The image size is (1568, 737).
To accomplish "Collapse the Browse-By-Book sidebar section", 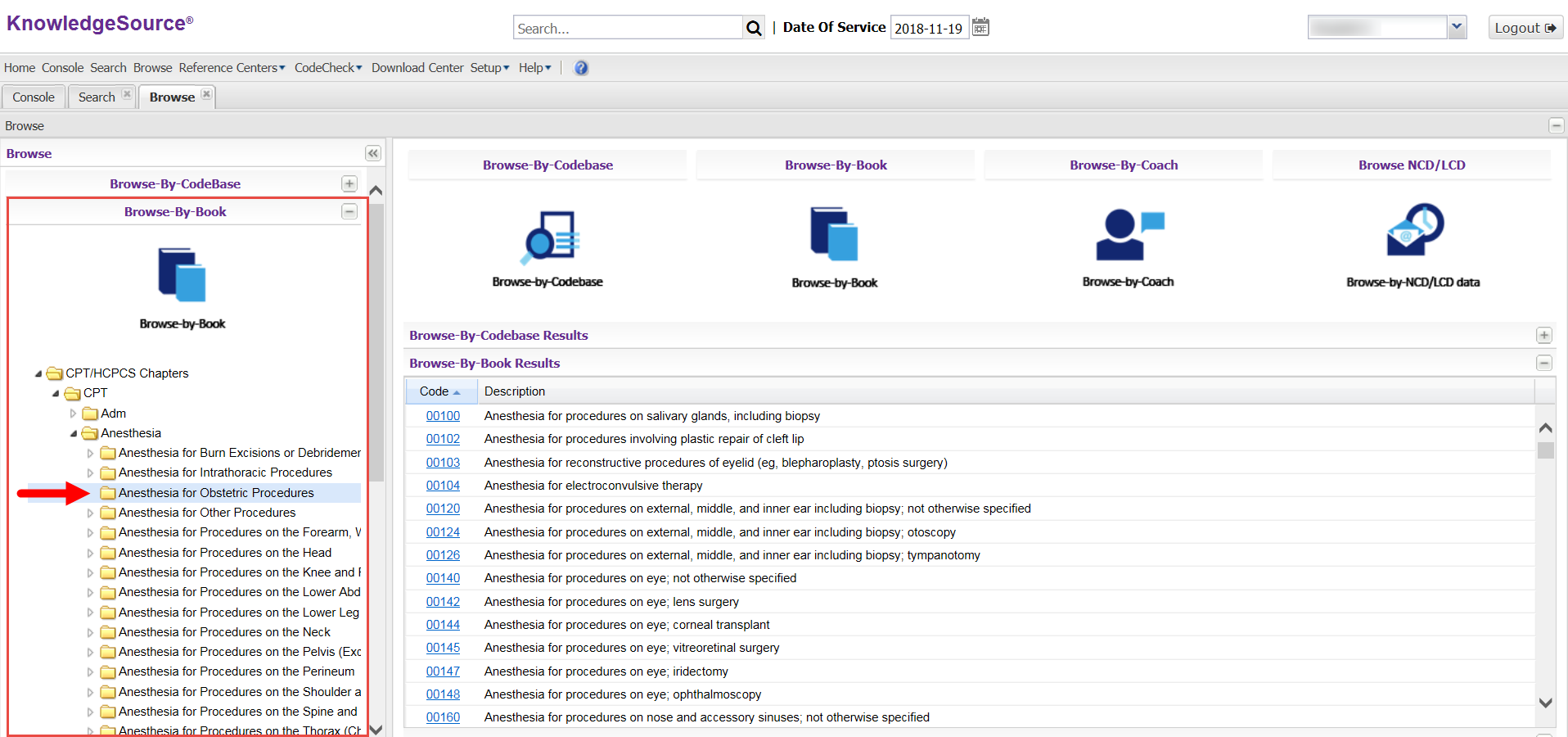I will point(349,212).
